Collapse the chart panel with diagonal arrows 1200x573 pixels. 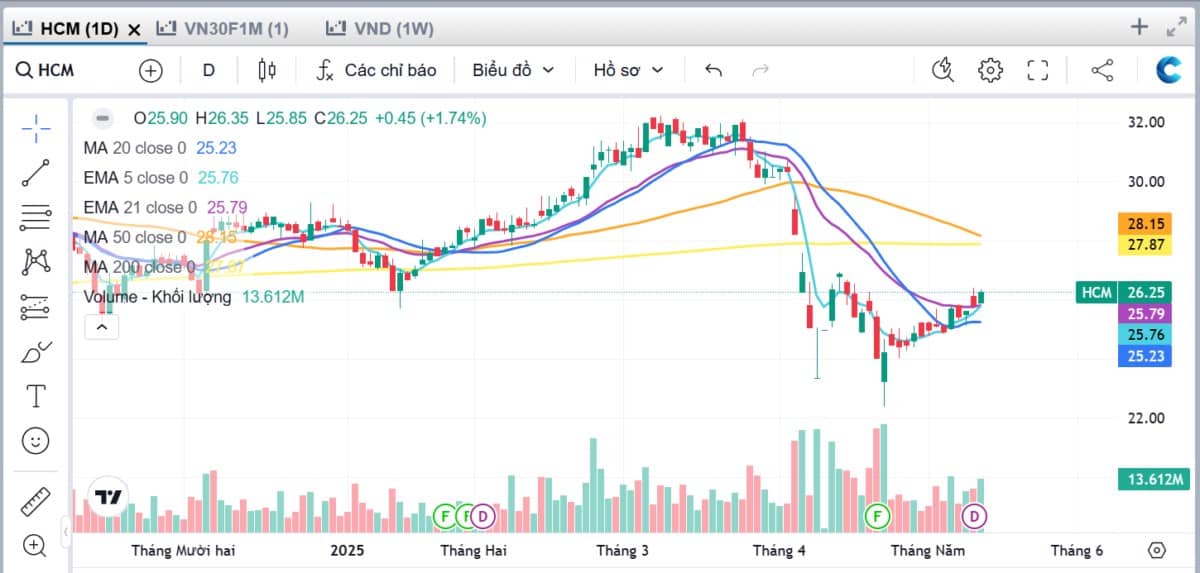(1177, 27)
